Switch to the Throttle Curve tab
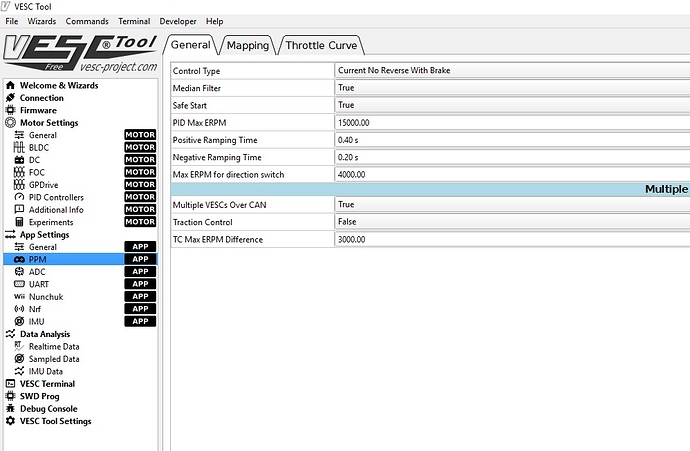 point(321,45)
